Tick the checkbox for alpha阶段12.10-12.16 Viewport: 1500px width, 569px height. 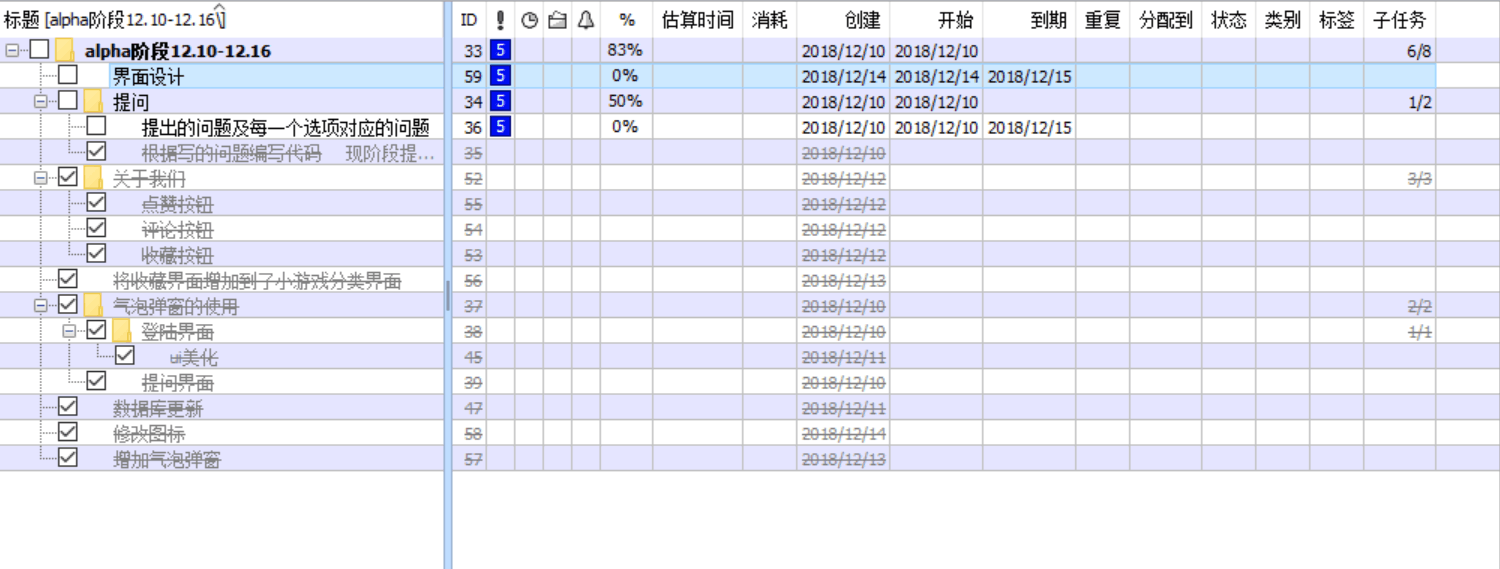[x=39, y=49]
